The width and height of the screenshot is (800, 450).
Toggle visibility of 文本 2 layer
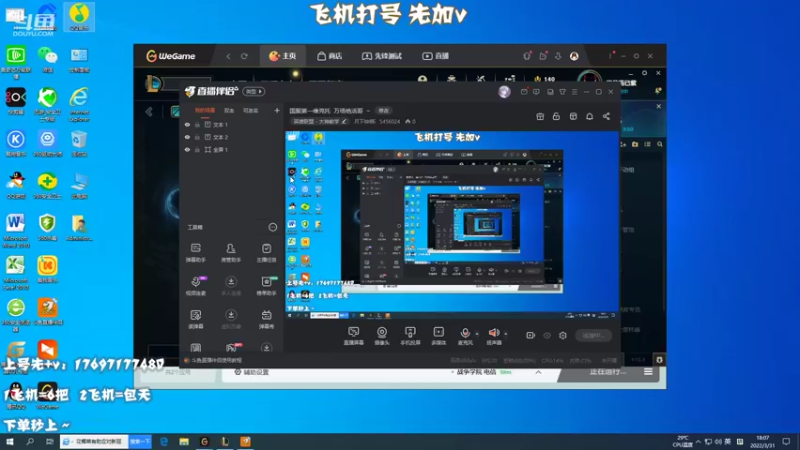tap(187, 137)
